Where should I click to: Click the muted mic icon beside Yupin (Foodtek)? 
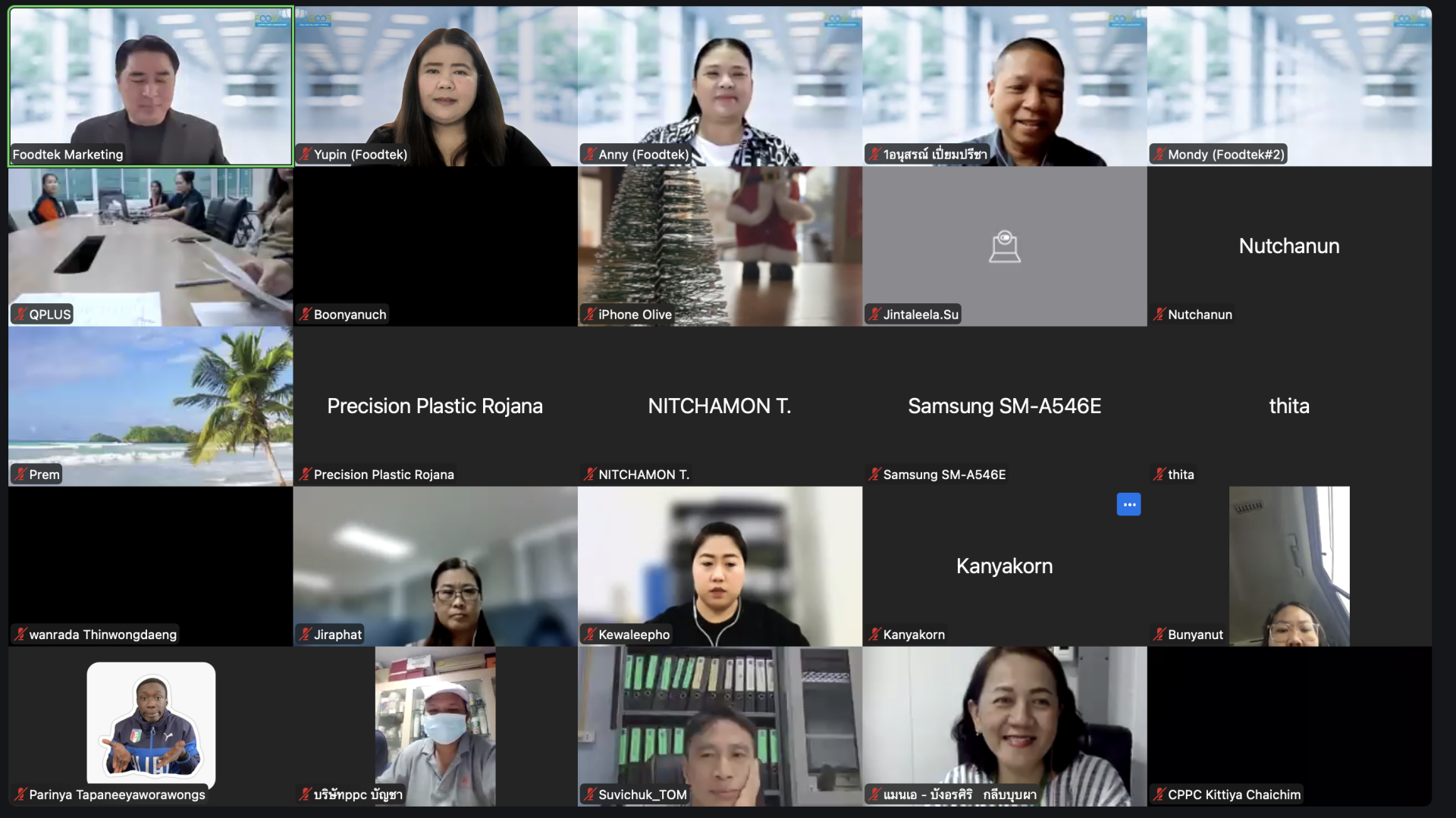[305, 155]
